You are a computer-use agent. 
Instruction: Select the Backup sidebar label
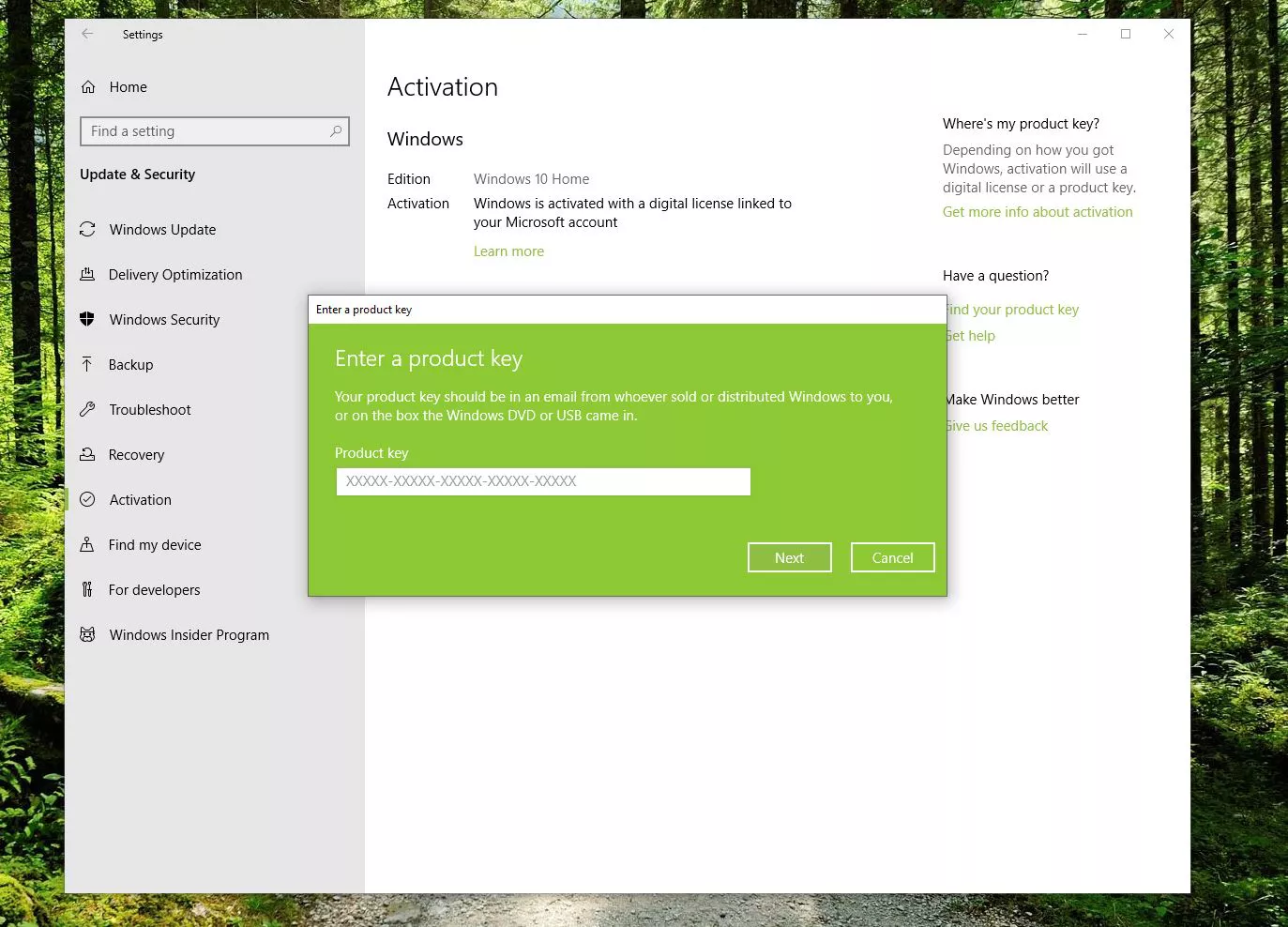[x=130, y=365]
